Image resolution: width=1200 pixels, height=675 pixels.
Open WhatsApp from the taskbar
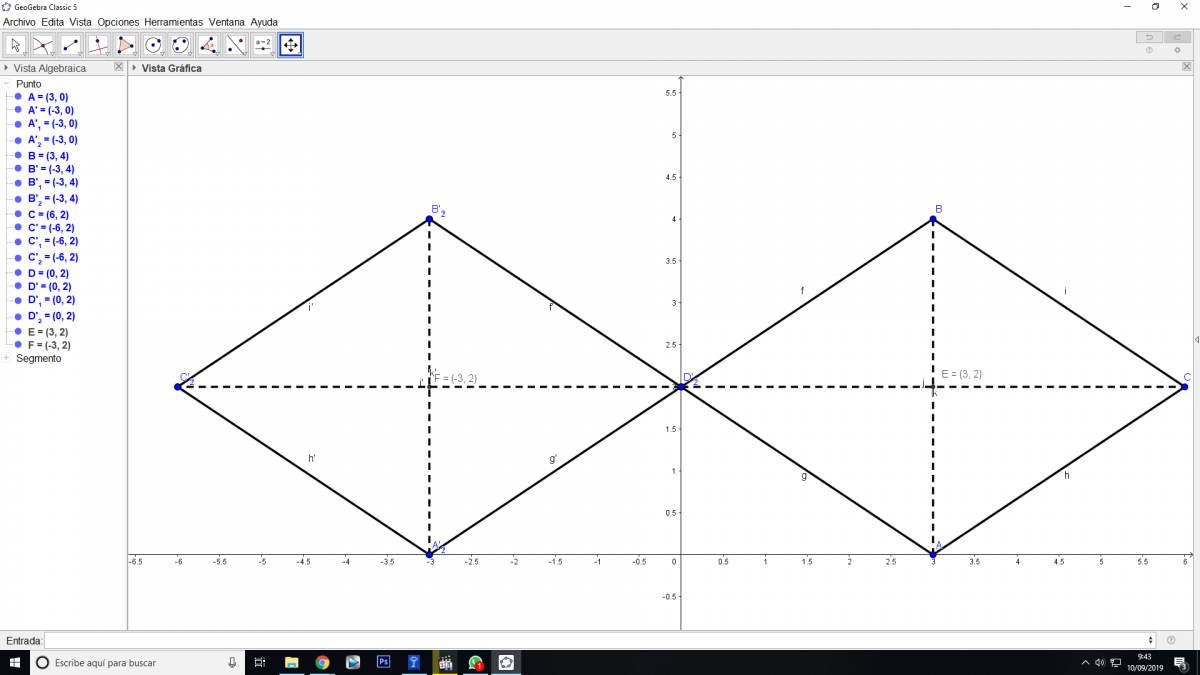476,662
